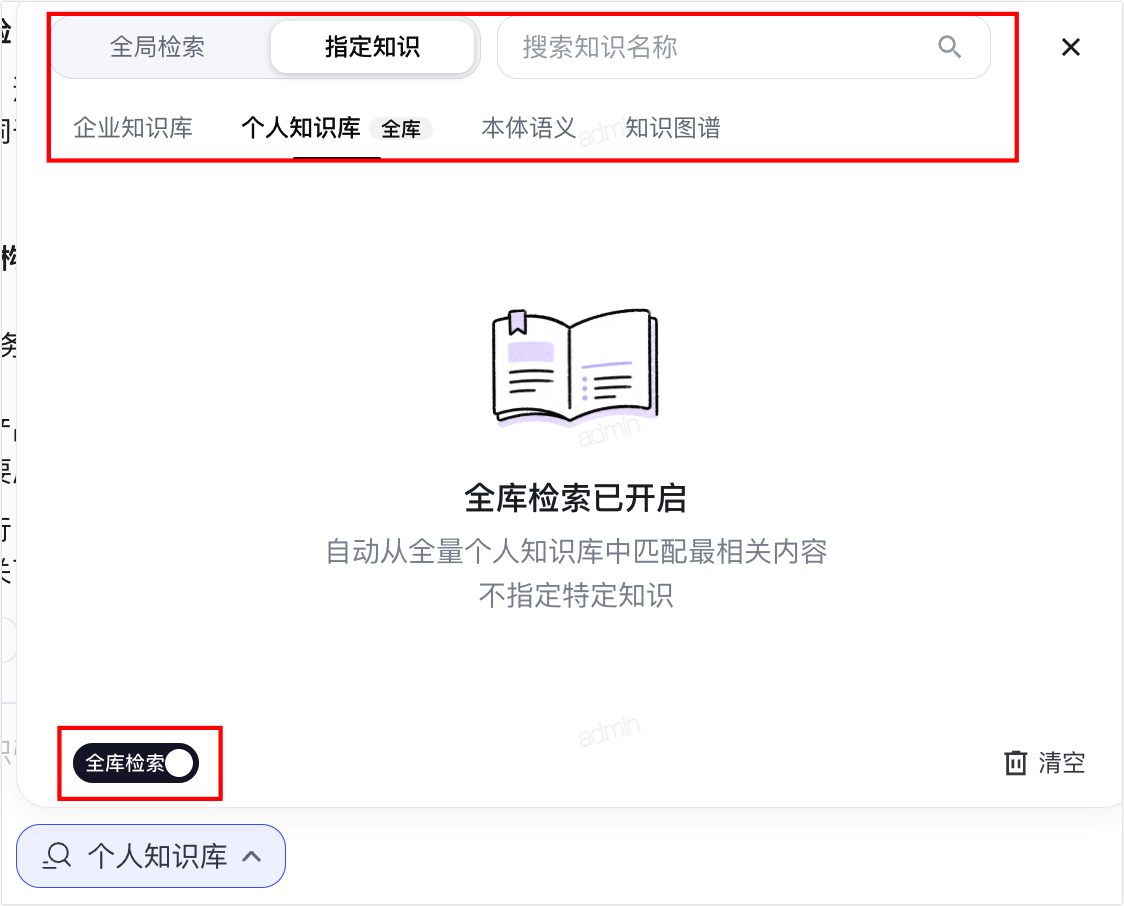Image resolution: width=1124 pixels, height=906 pixels.
Task: Click the magnifier search icon
Action: (x=949, y=47)
